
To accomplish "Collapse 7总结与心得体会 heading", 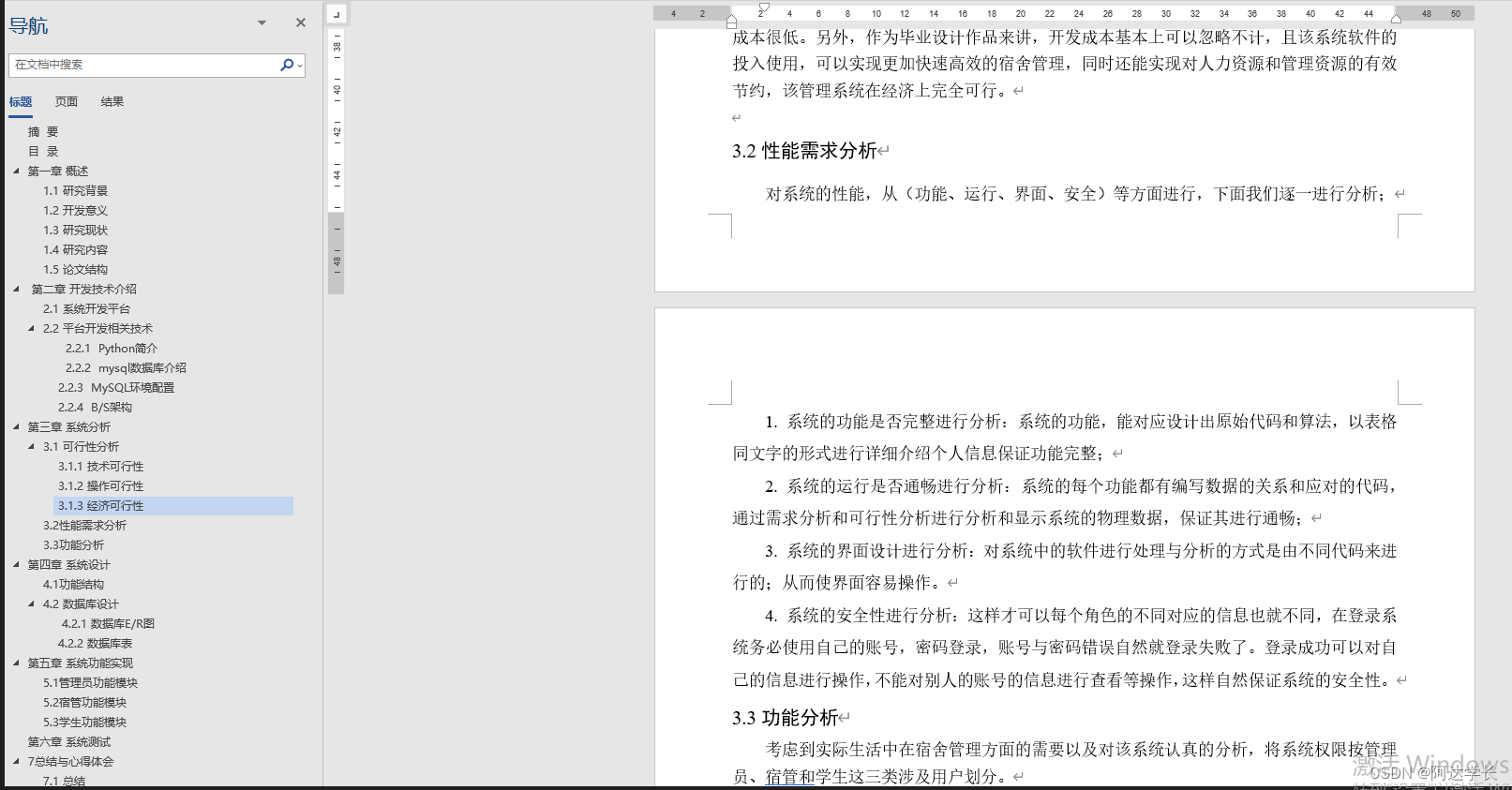I will click(x=16, y=761).
